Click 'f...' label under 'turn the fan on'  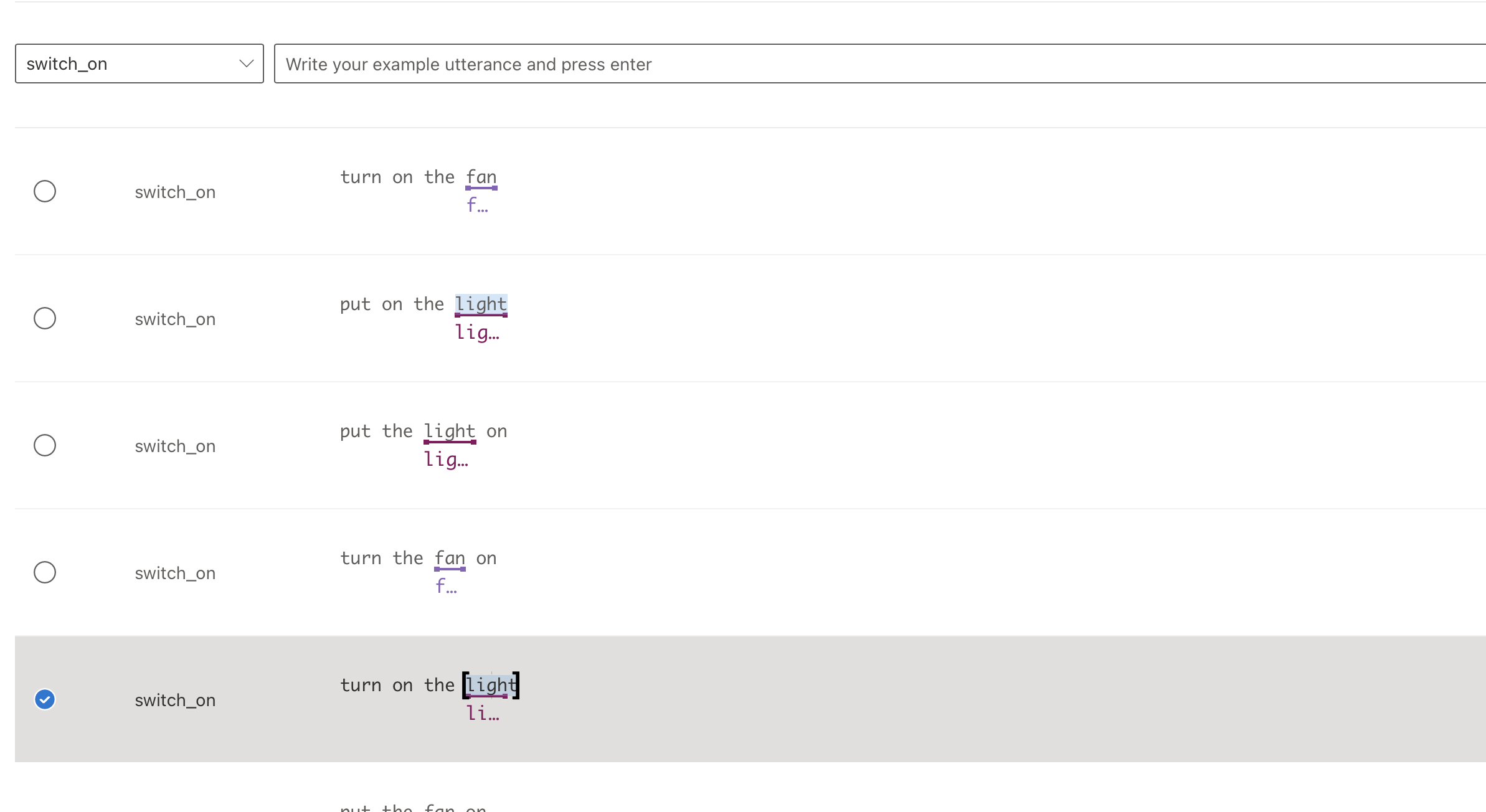(446, 586)
